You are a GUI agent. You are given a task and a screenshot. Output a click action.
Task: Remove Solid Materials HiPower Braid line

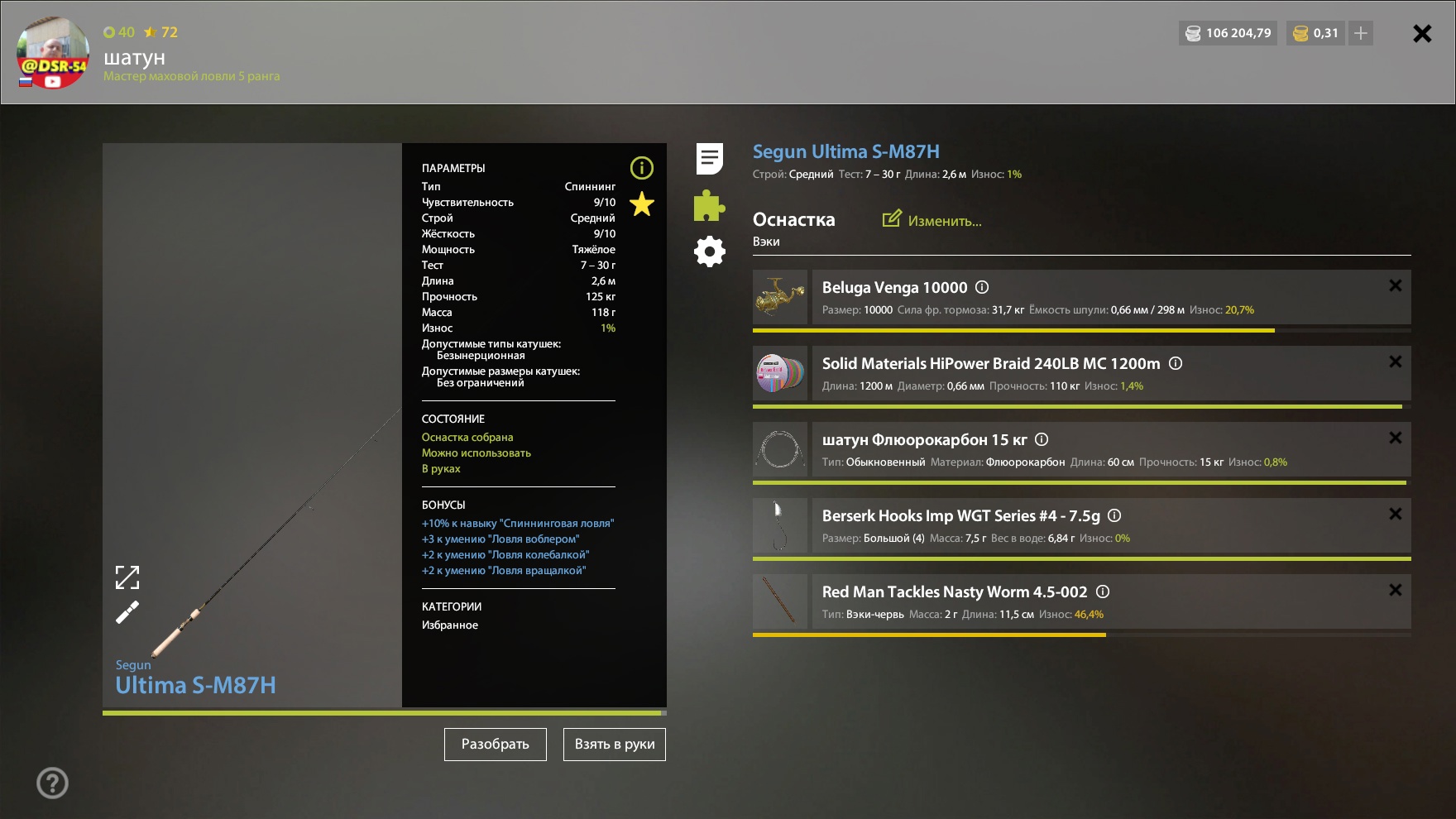[1396, 362]
